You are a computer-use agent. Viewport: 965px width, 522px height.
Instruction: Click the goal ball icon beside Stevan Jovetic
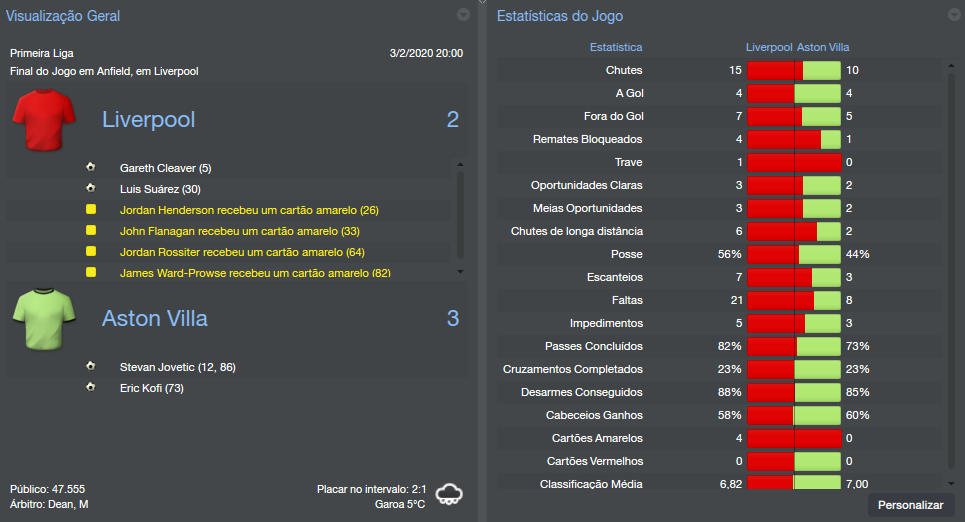91,367
